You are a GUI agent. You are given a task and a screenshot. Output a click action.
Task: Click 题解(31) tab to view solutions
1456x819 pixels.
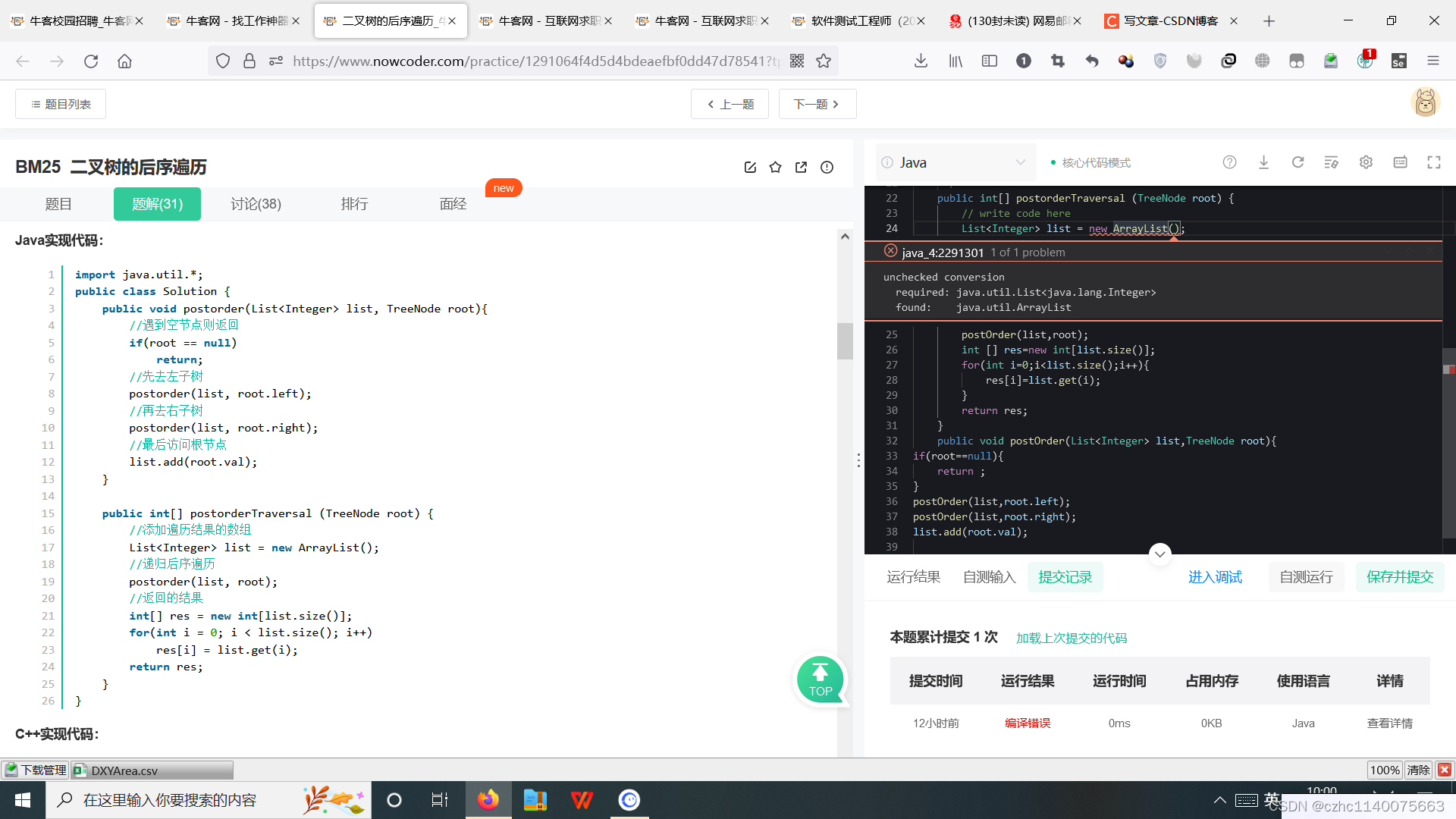(x=155, y=204)
